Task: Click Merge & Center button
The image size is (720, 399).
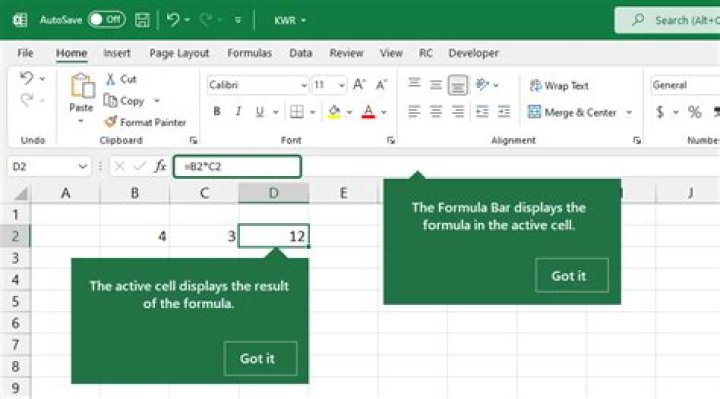Action: coord(572,112)
